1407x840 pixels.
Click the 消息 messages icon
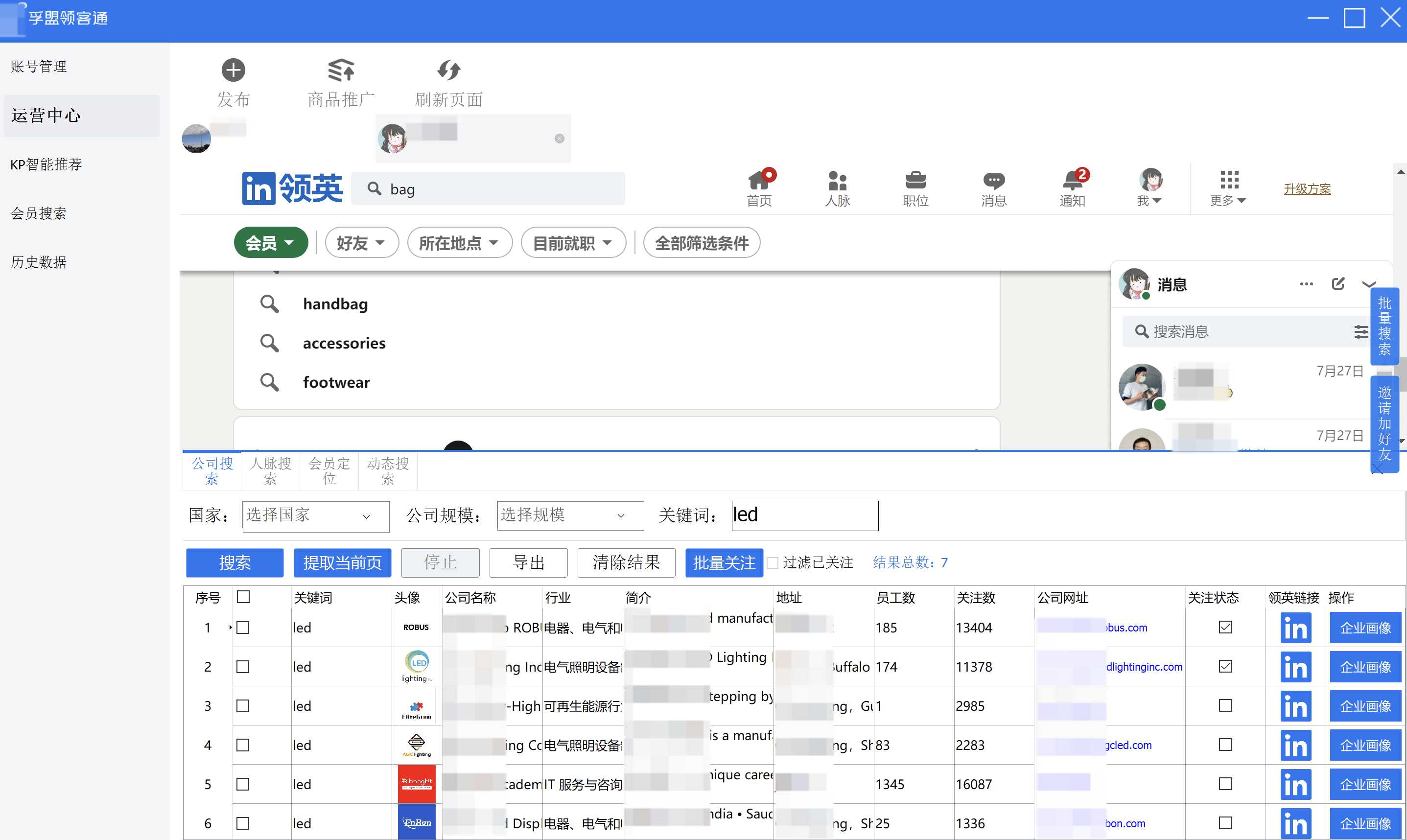click(x=993, y=182)
